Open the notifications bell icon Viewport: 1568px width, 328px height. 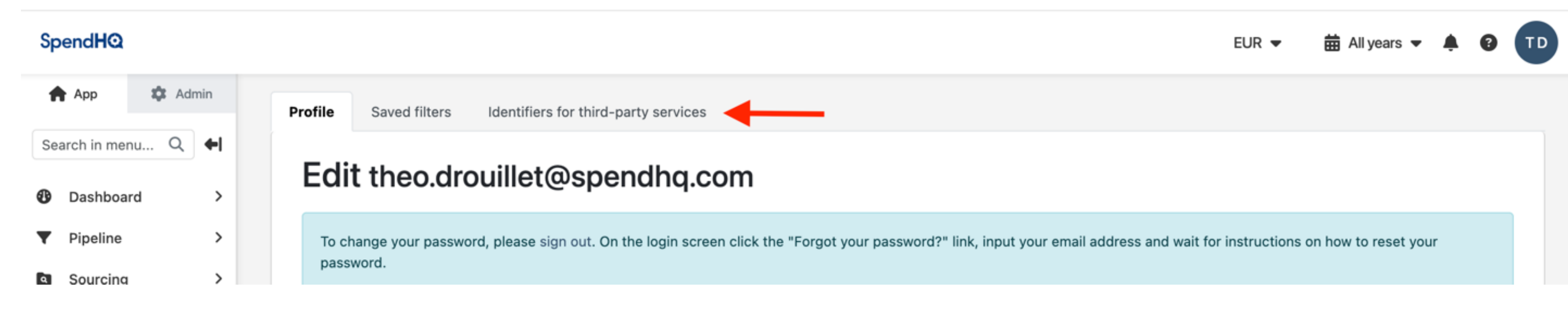[1451, 43]
